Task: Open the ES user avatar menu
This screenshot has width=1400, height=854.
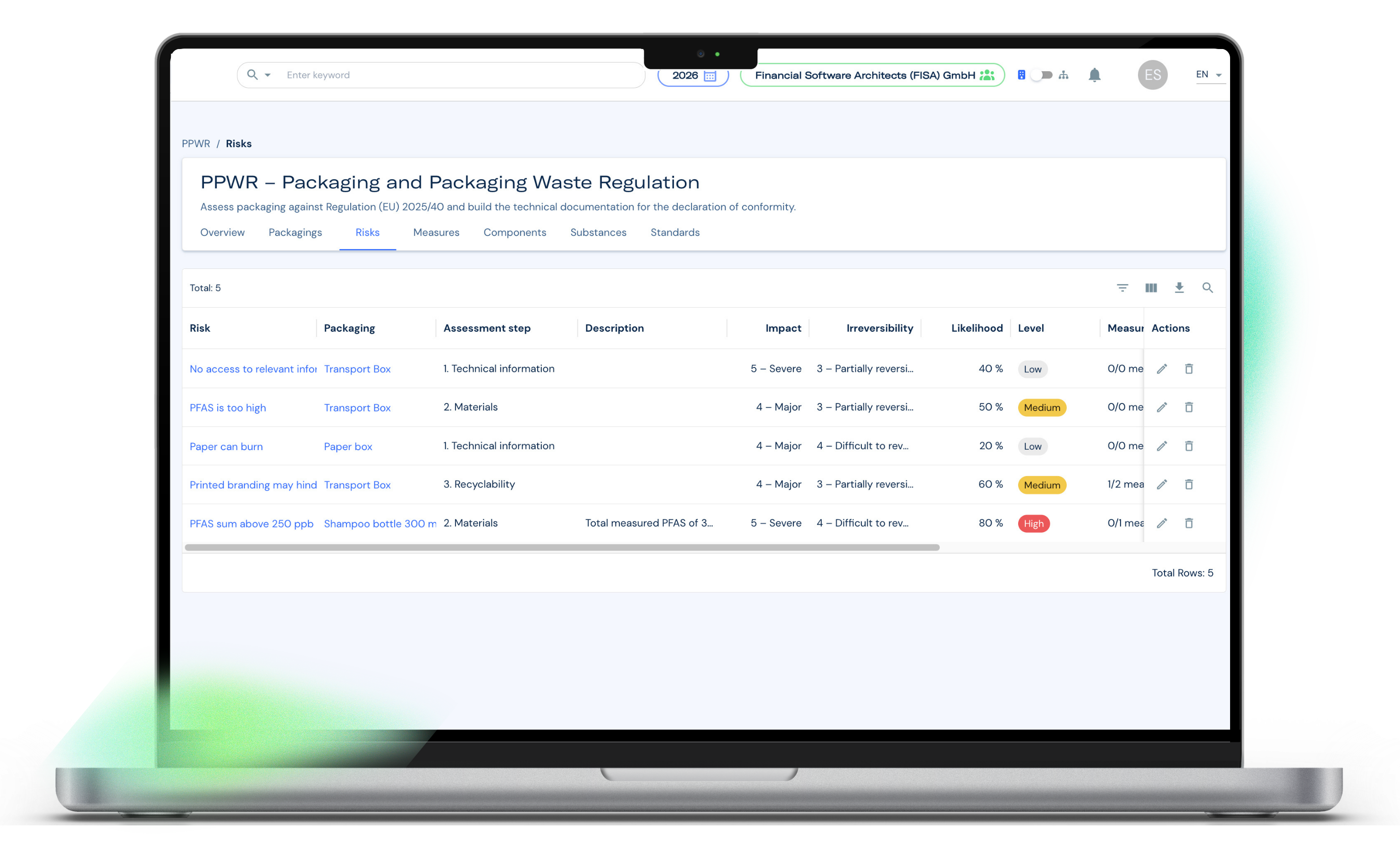Action: tap(1152, 75)
